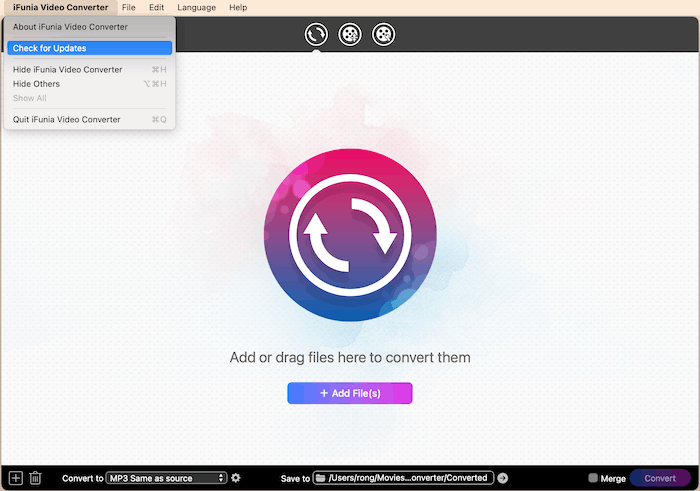
Task: Open the Edit menu
Action: pos(156,7)
